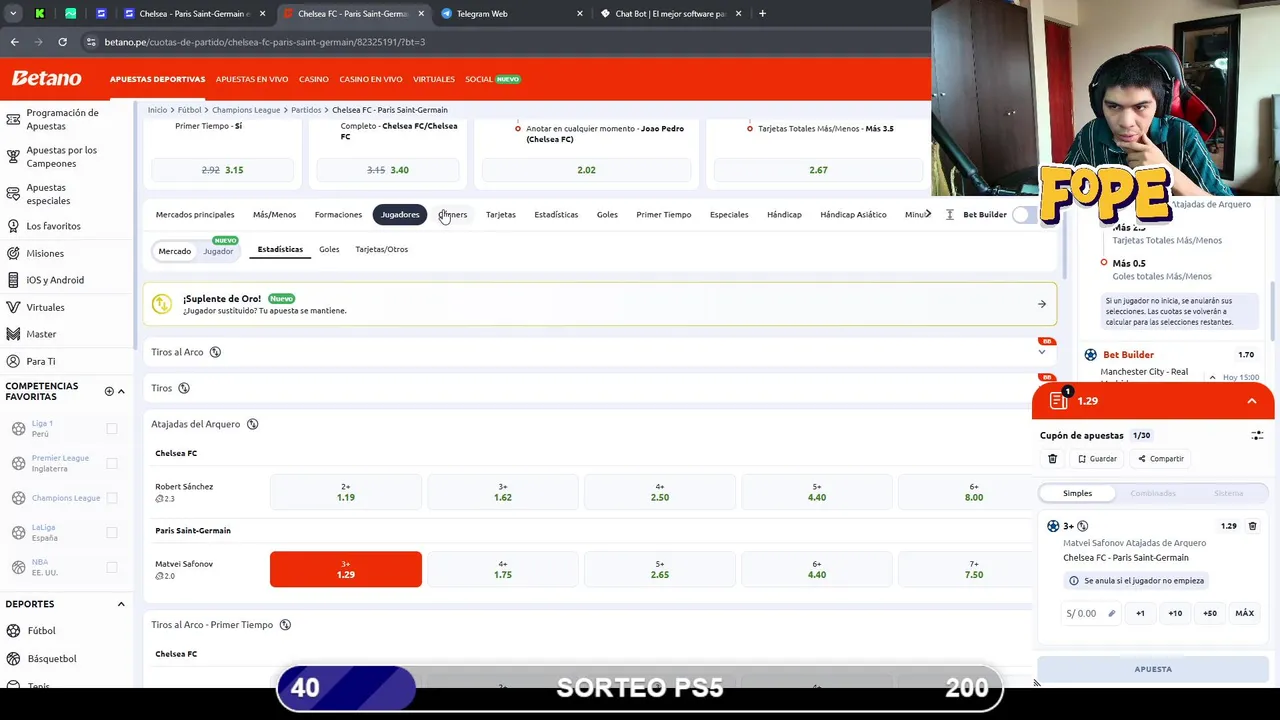1280x720 pixels.
Task: Open Apuestas por los Campeones trophy icon
Action: pos(13,157)
